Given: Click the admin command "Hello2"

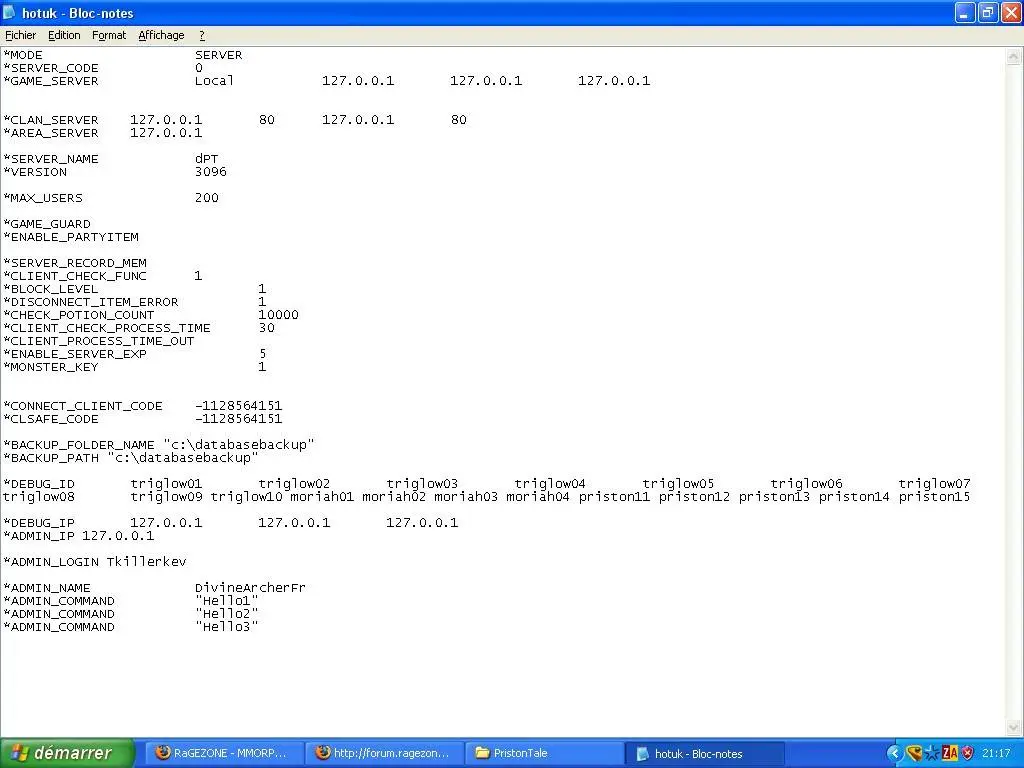Looking at the screenshot, I should coord(227,614).
